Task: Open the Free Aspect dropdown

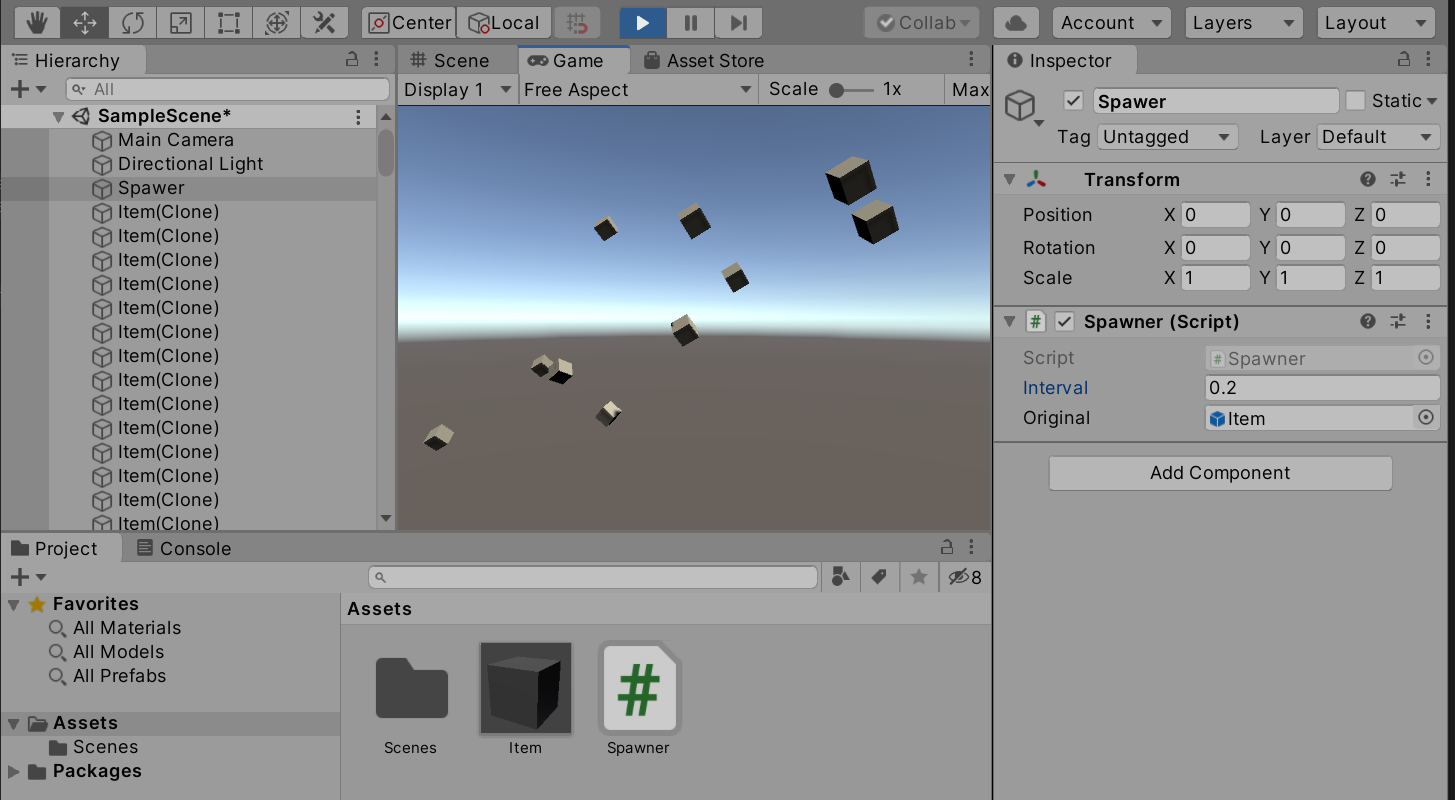Action: pos(637,90)
